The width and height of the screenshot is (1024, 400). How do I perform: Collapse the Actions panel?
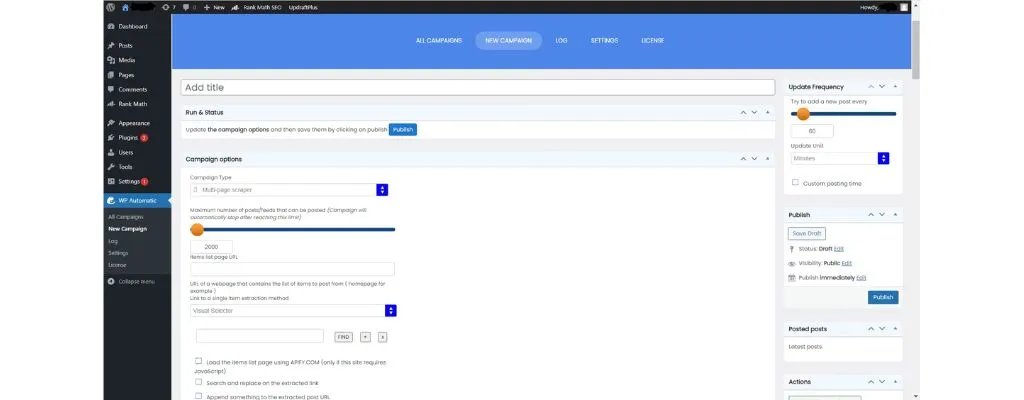pyautogui.click(x=895, y=381)
